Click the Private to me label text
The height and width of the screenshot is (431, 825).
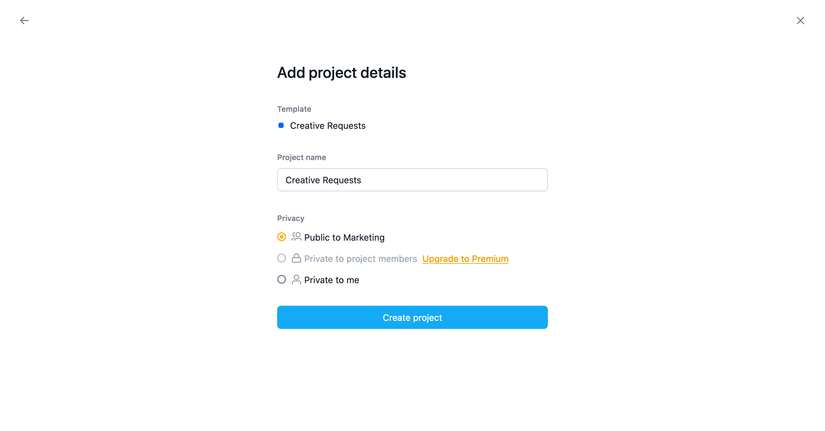point(331,280)
